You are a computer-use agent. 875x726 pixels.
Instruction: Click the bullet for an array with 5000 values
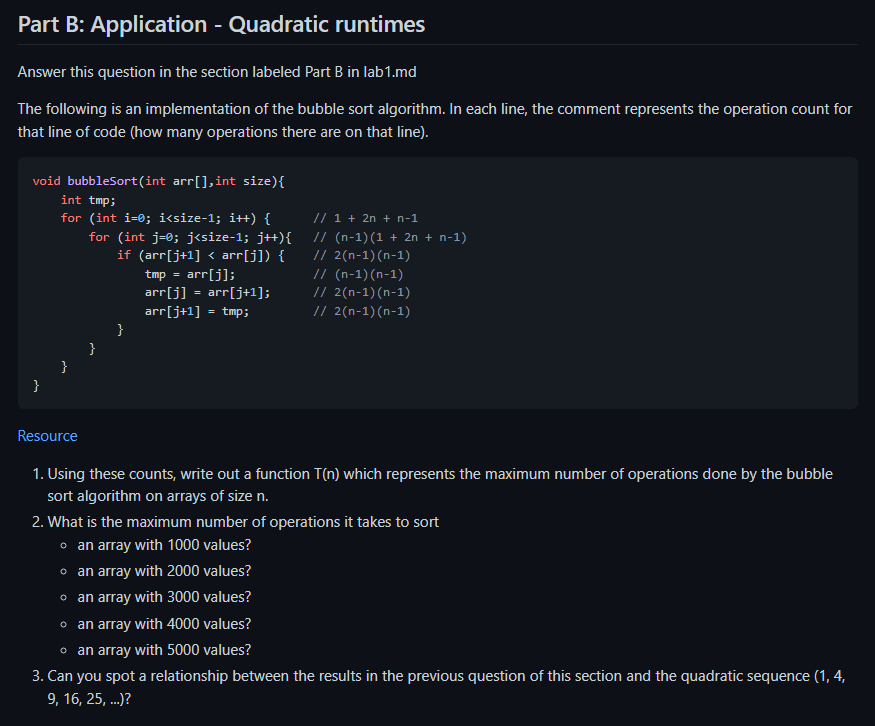(164, 649)
